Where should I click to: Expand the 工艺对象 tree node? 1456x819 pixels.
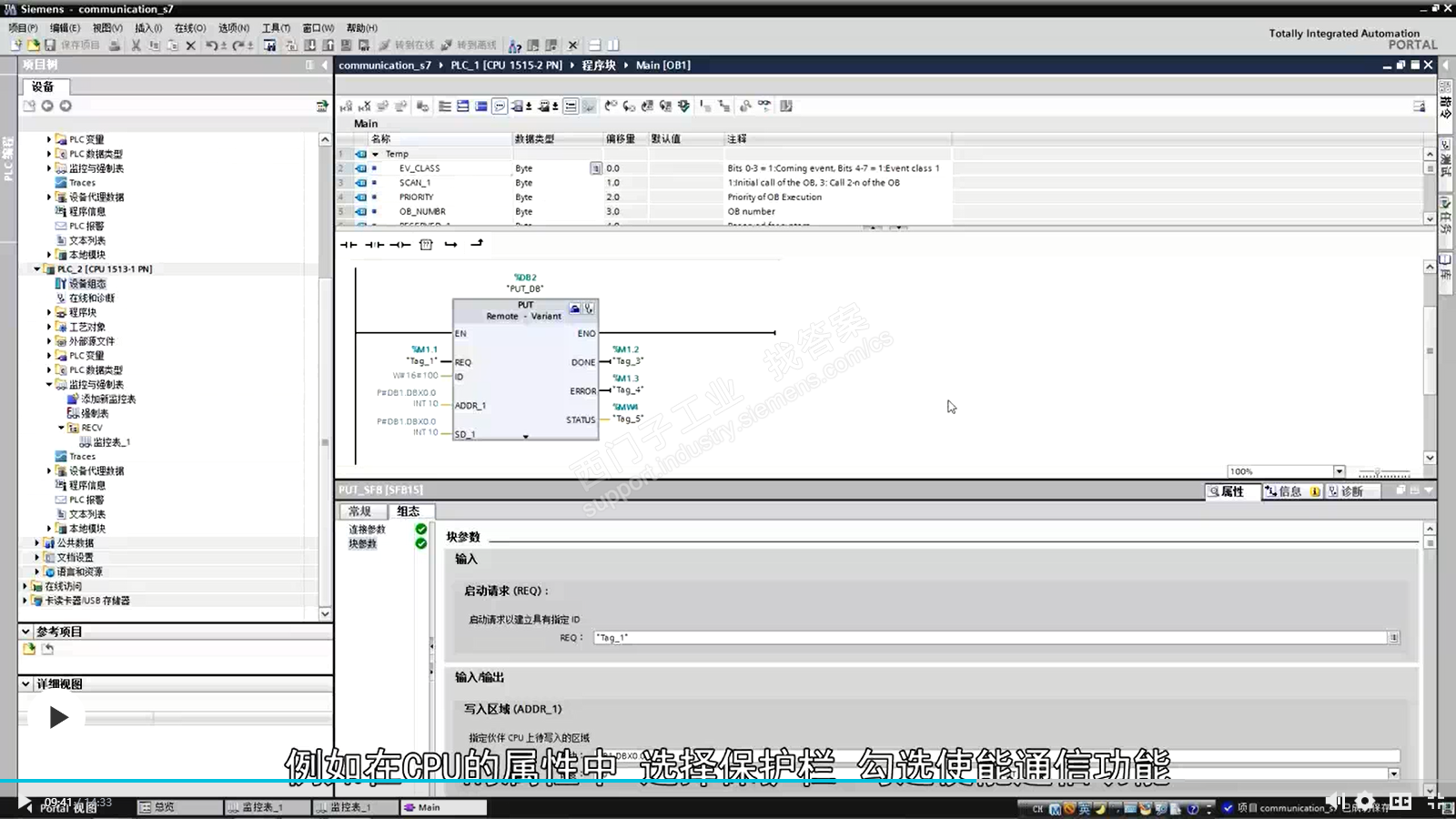click(49, 327)
